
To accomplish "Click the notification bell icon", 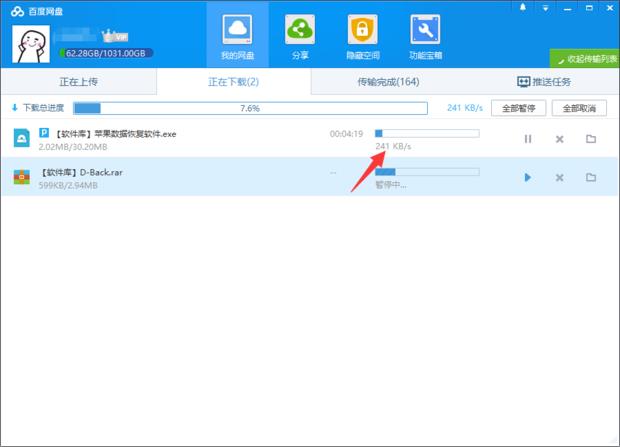I will [x=523, y=8].
